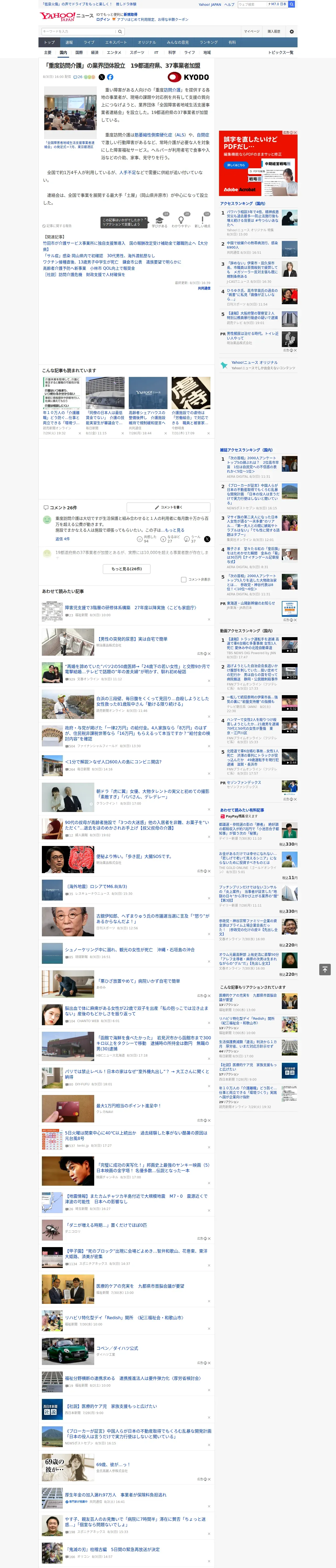Select the エキスパート navigation tab
The image size is (336, 1568).
pos(116,43)
